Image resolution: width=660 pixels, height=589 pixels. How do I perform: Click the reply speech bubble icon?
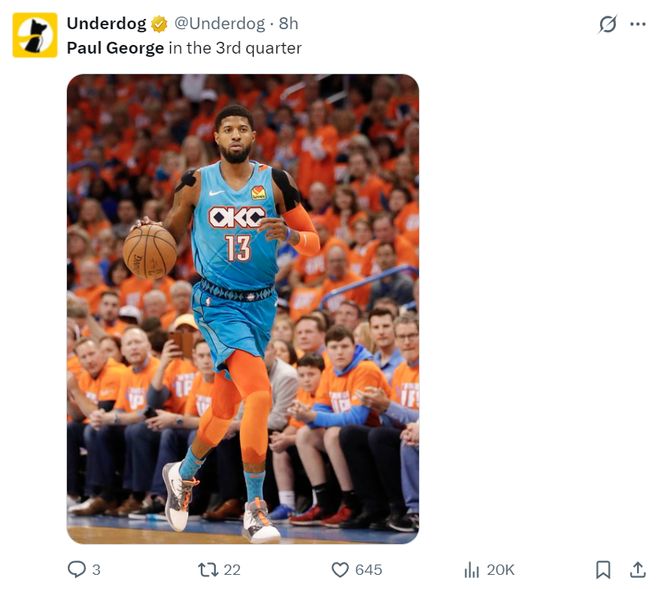[76, 569]
